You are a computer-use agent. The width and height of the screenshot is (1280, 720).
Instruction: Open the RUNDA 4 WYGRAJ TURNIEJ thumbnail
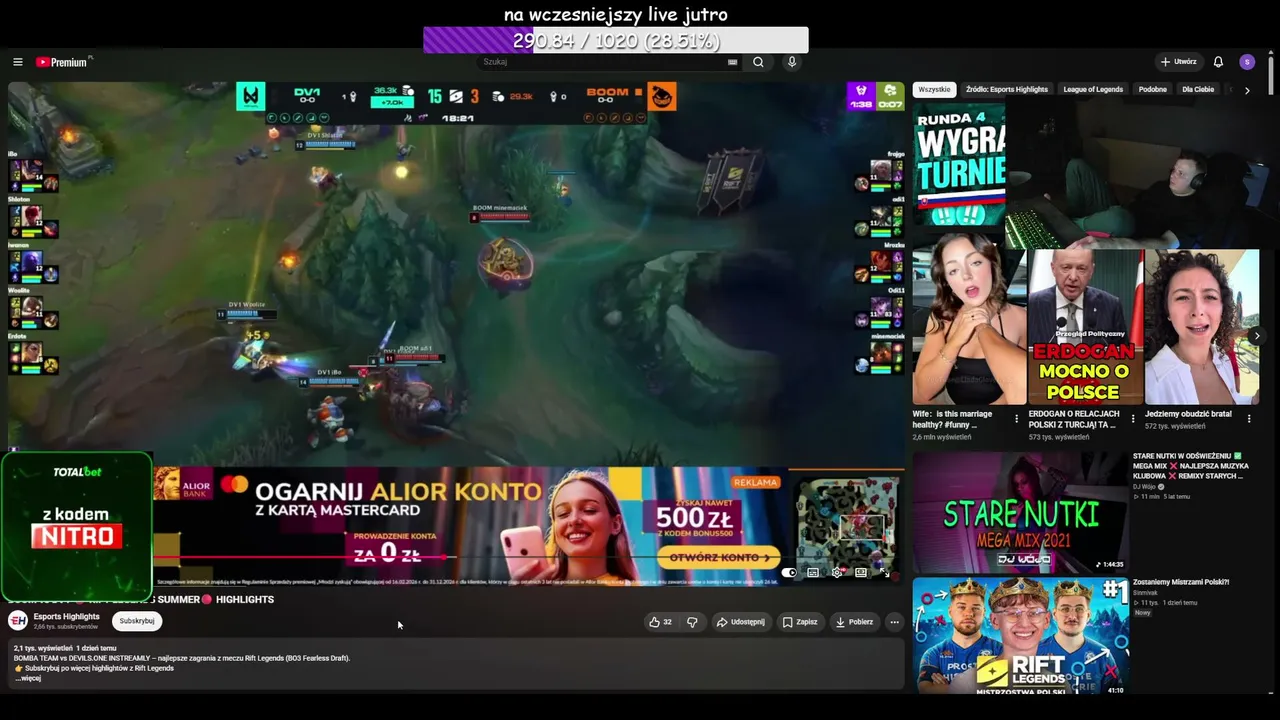click(959, 165)
